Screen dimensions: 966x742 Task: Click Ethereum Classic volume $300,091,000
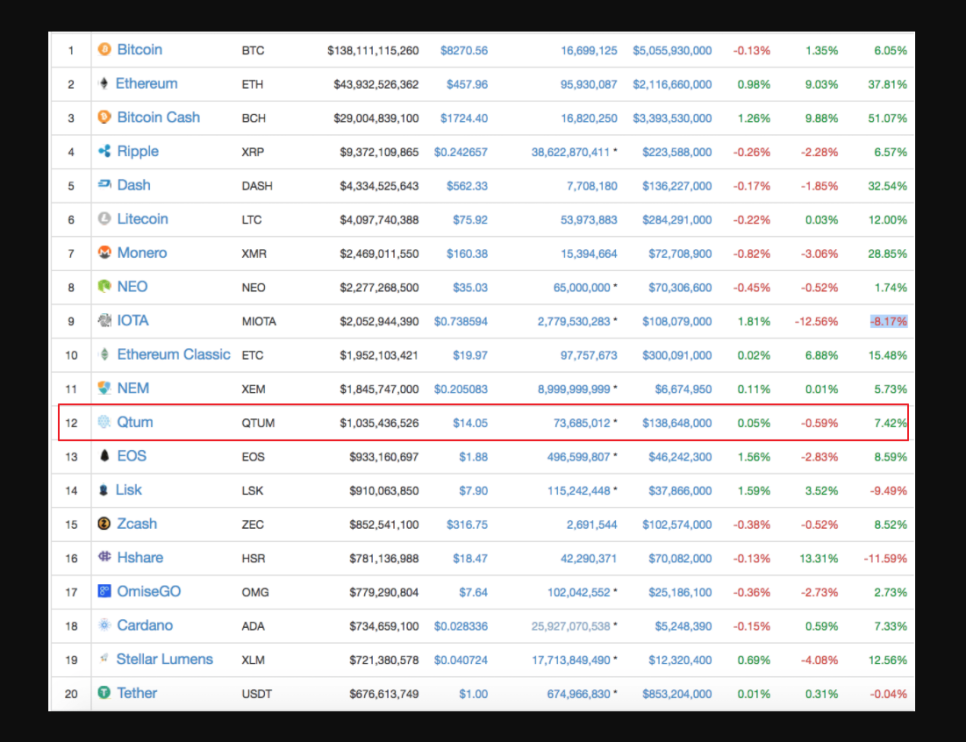coord(677,356)
